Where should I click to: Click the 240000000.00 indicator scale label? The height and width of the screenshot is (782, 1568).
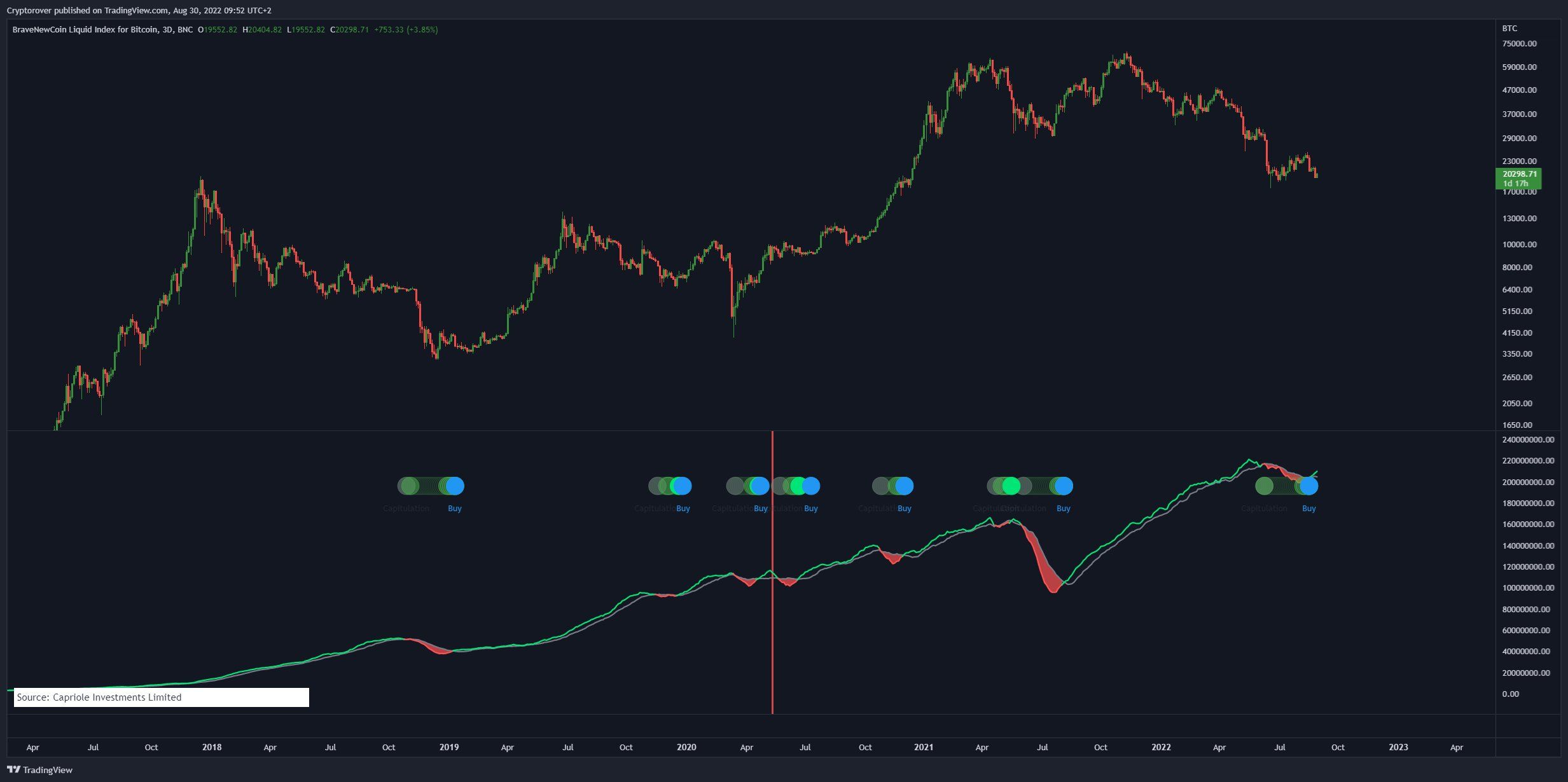[x=1527, y=440]
